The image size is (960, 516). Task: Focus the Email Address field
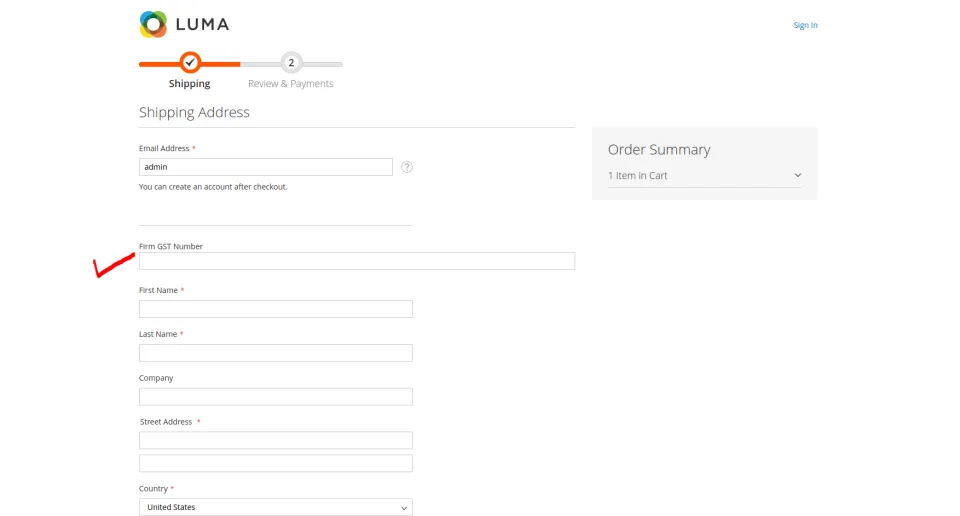266,166
